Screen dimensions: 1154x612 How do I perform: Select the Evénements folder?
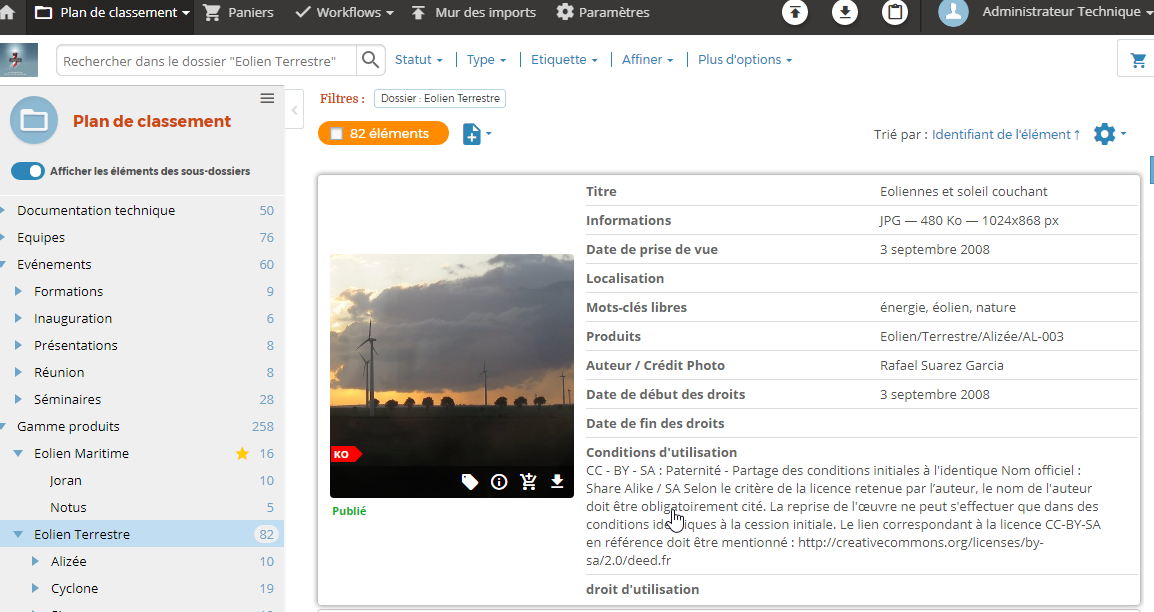pos(54,264)
